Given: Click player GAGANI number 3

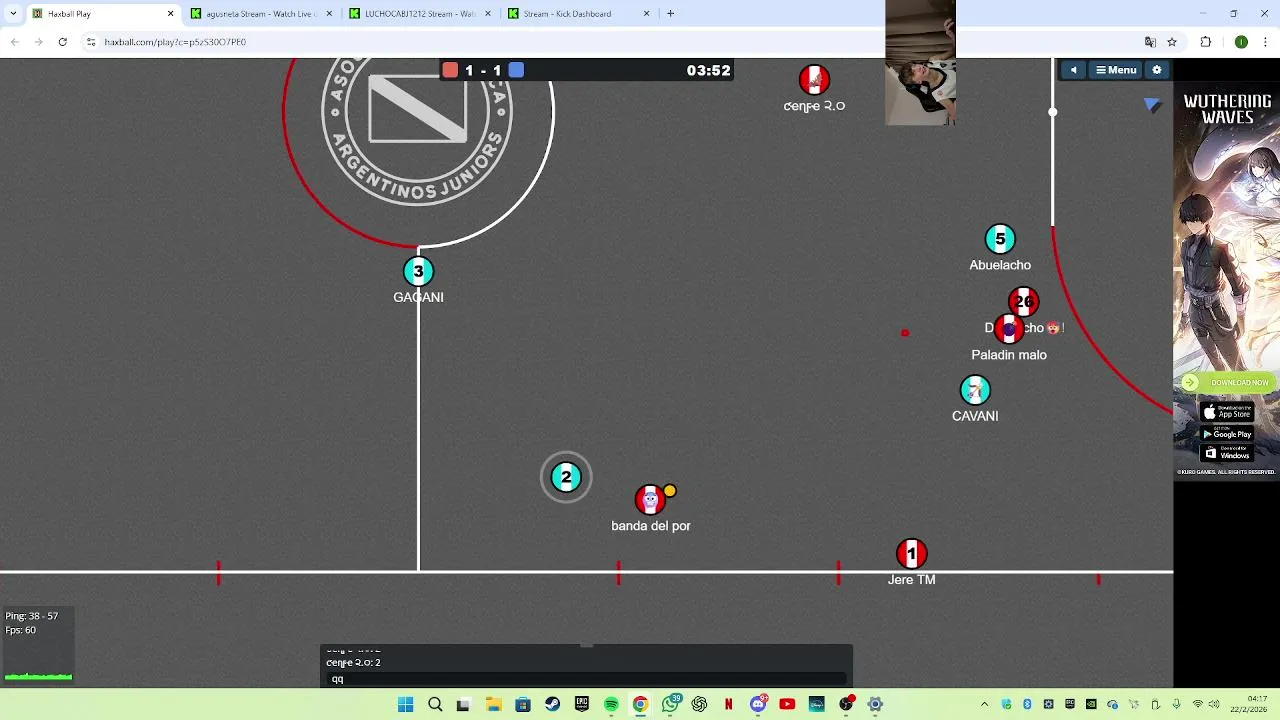Looking at the screenshot, I should (x=418, y=271).
